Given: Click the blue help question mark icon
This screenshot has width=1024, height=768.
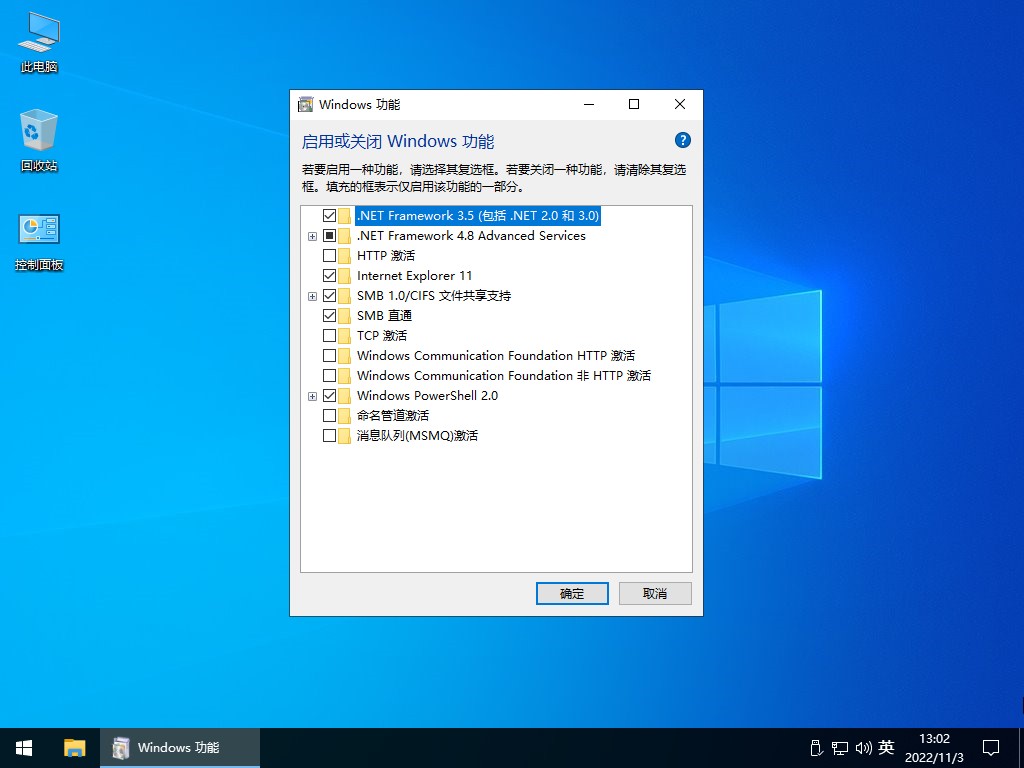Looking at the screenshot, I should 683,141.
